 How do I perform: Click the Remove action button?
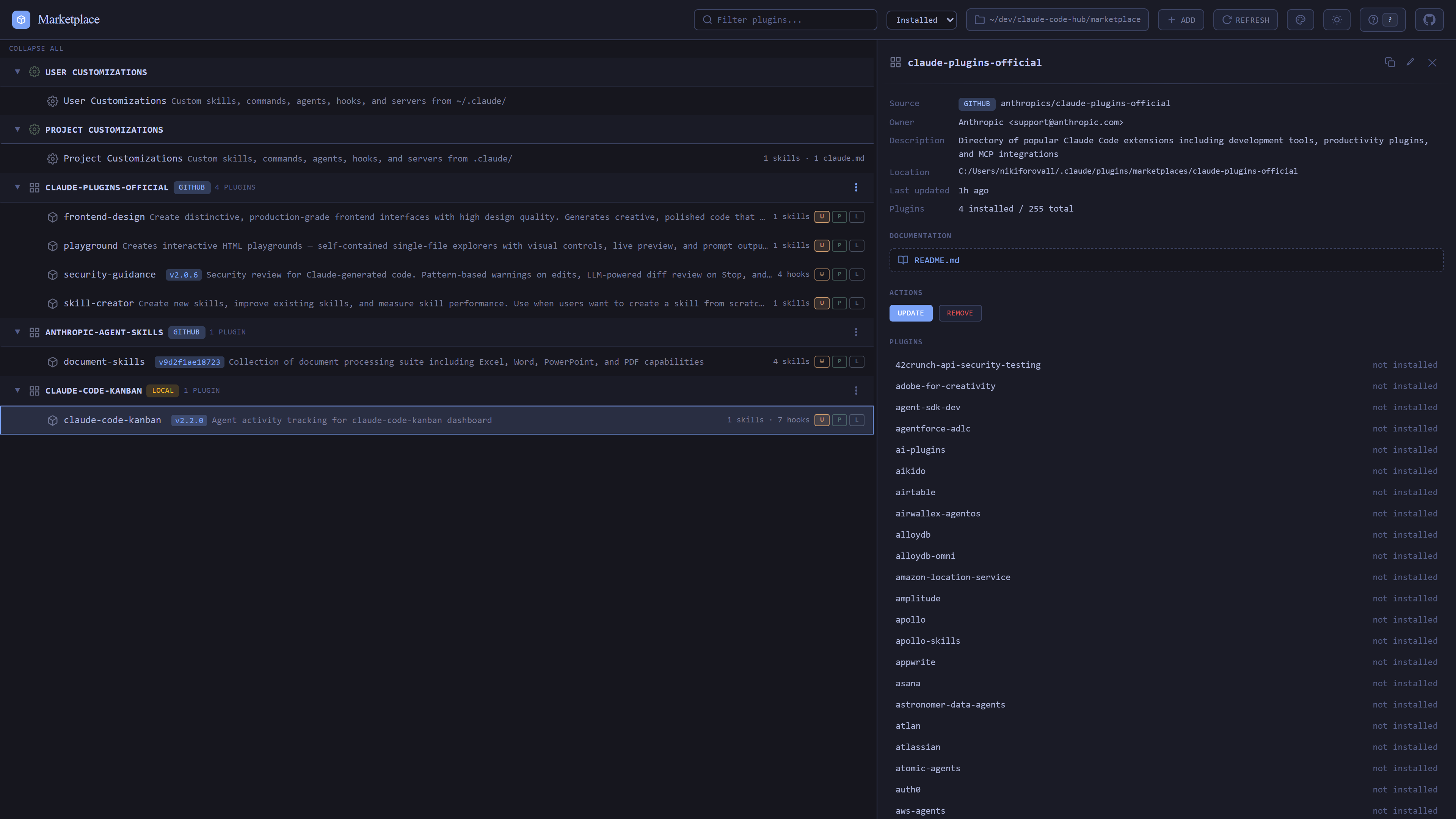pyautogui.click(x=960, y=313)
